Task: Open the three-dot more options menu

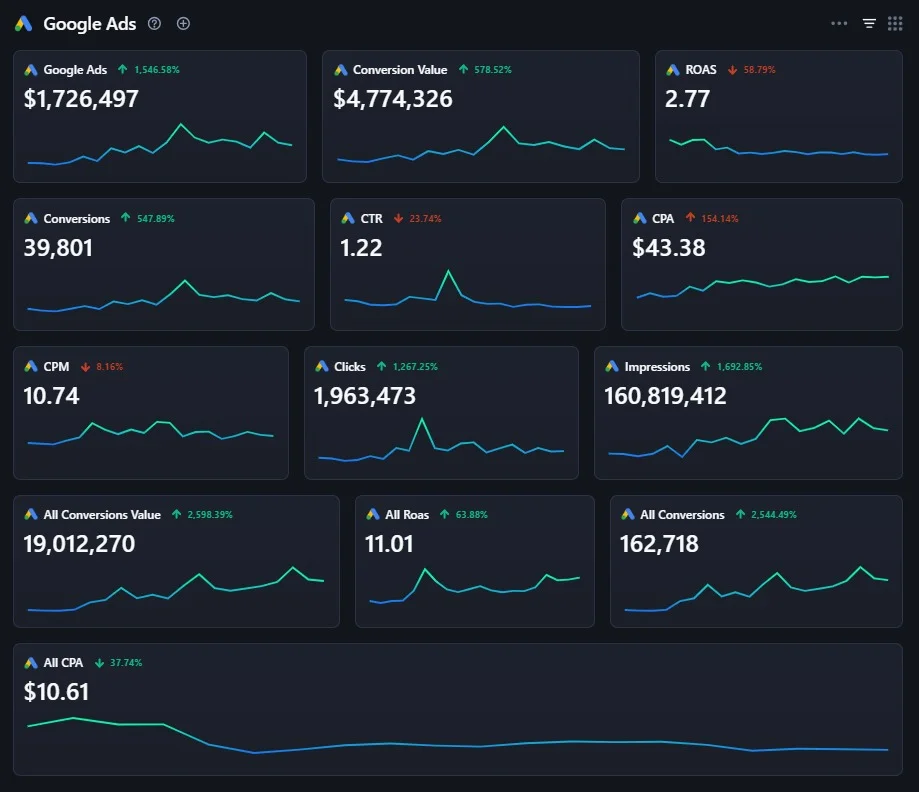Action: click(839, 23)
